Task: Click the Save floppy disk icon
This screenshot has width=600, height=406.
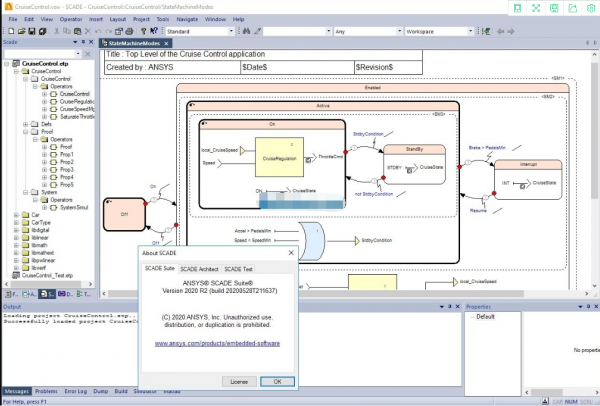Action: point(32,31)
